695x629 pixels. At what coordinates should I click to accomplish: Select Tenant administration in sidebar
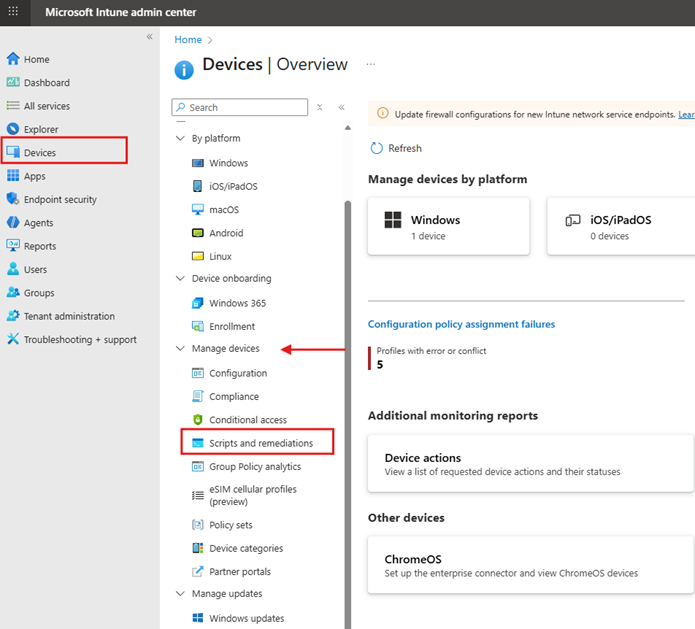(69, 316)
